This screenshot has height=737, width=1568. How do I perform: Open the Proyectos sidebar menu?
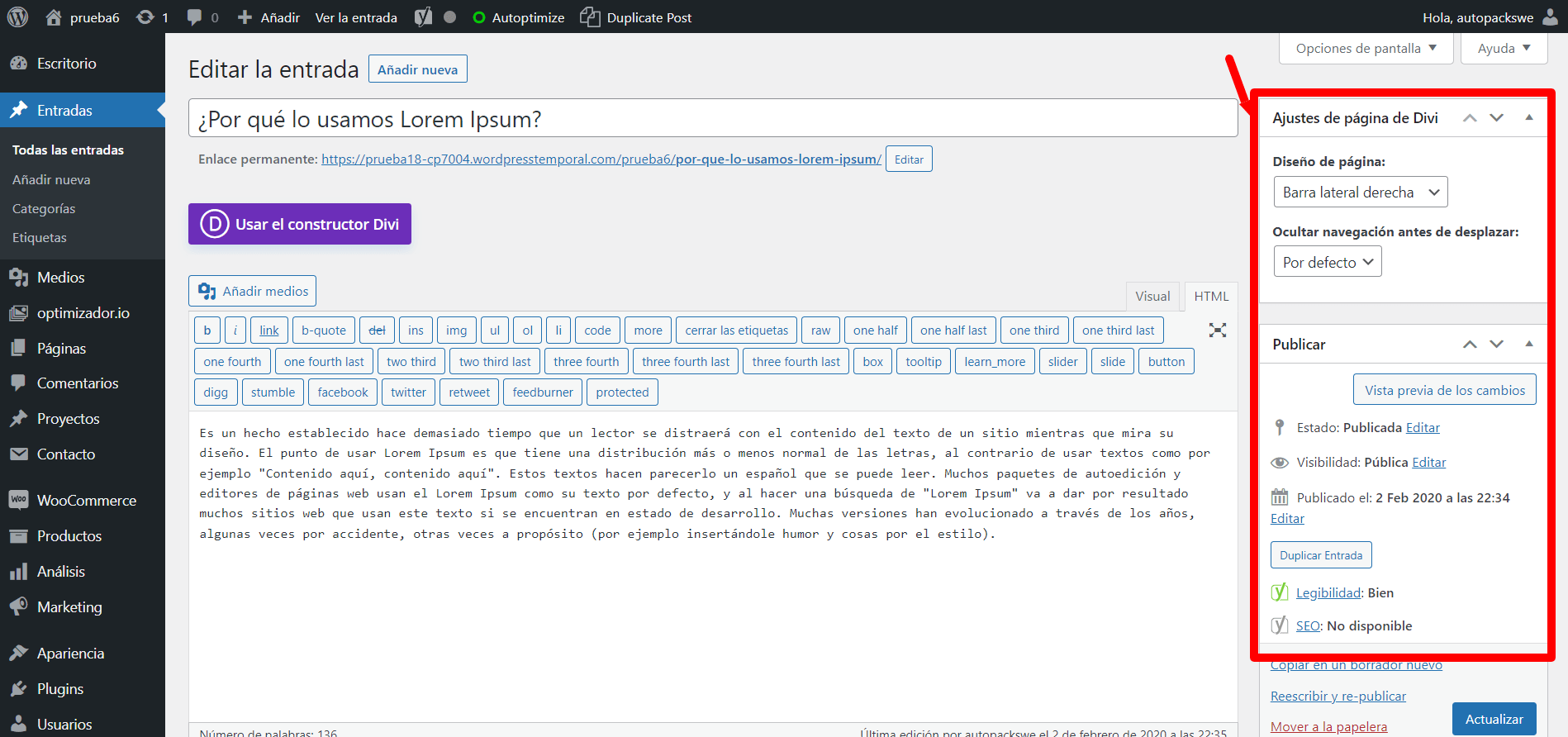[x=83, y=419]
